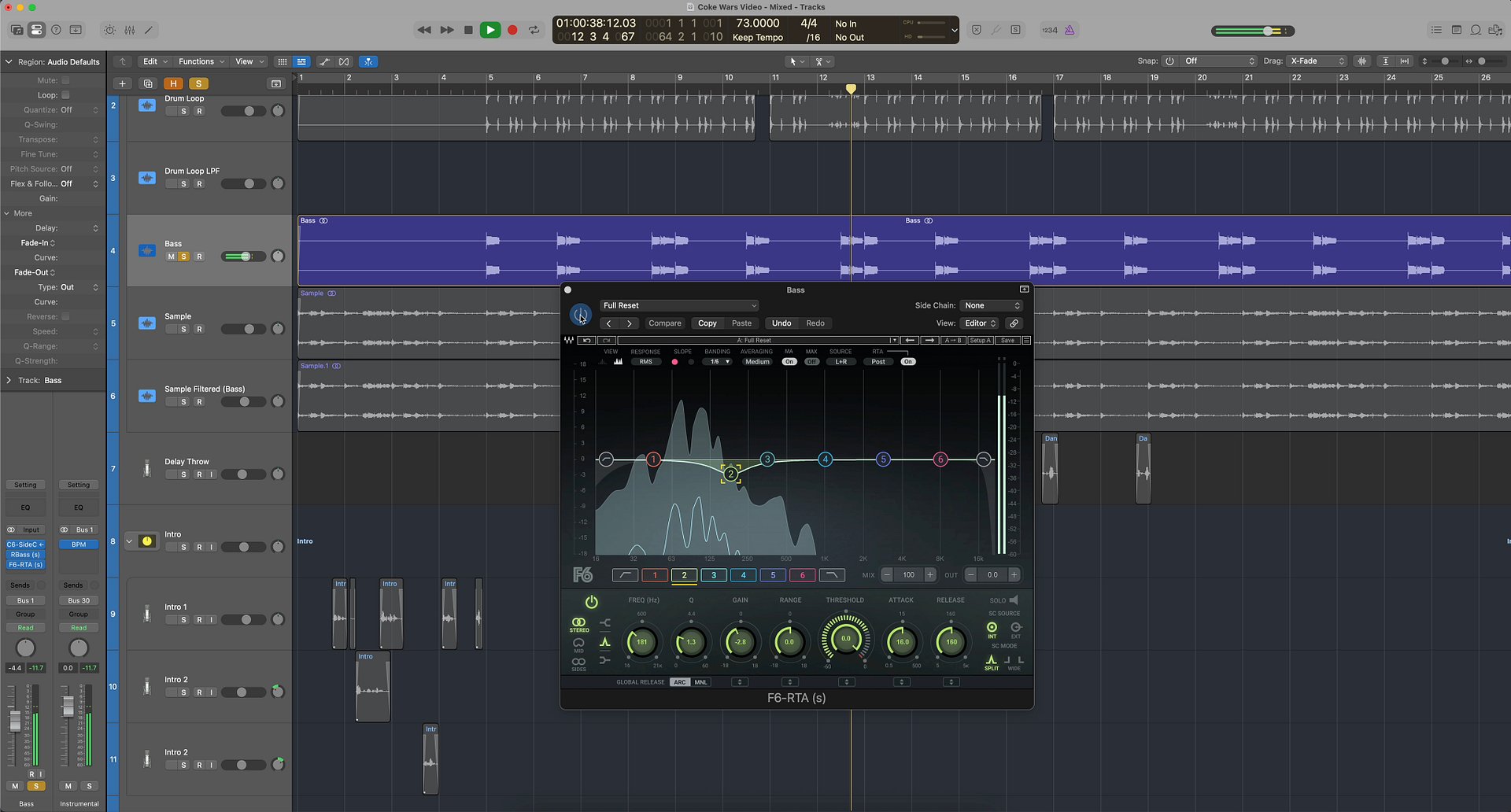Viewport: 1511px width, 812px height.
Task: Expand the Track: Bass disclosure triangle
Action: tap(9, 380)
